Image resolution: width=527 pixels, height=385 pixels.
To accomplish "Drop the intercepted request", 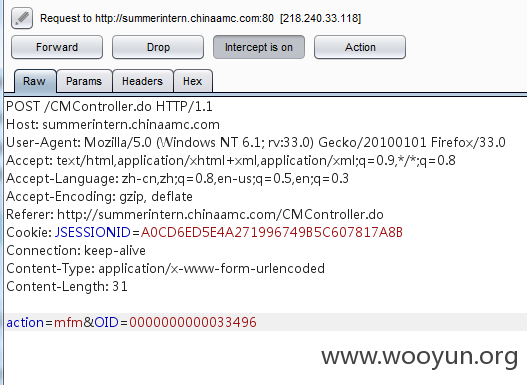I will point(158,47).
